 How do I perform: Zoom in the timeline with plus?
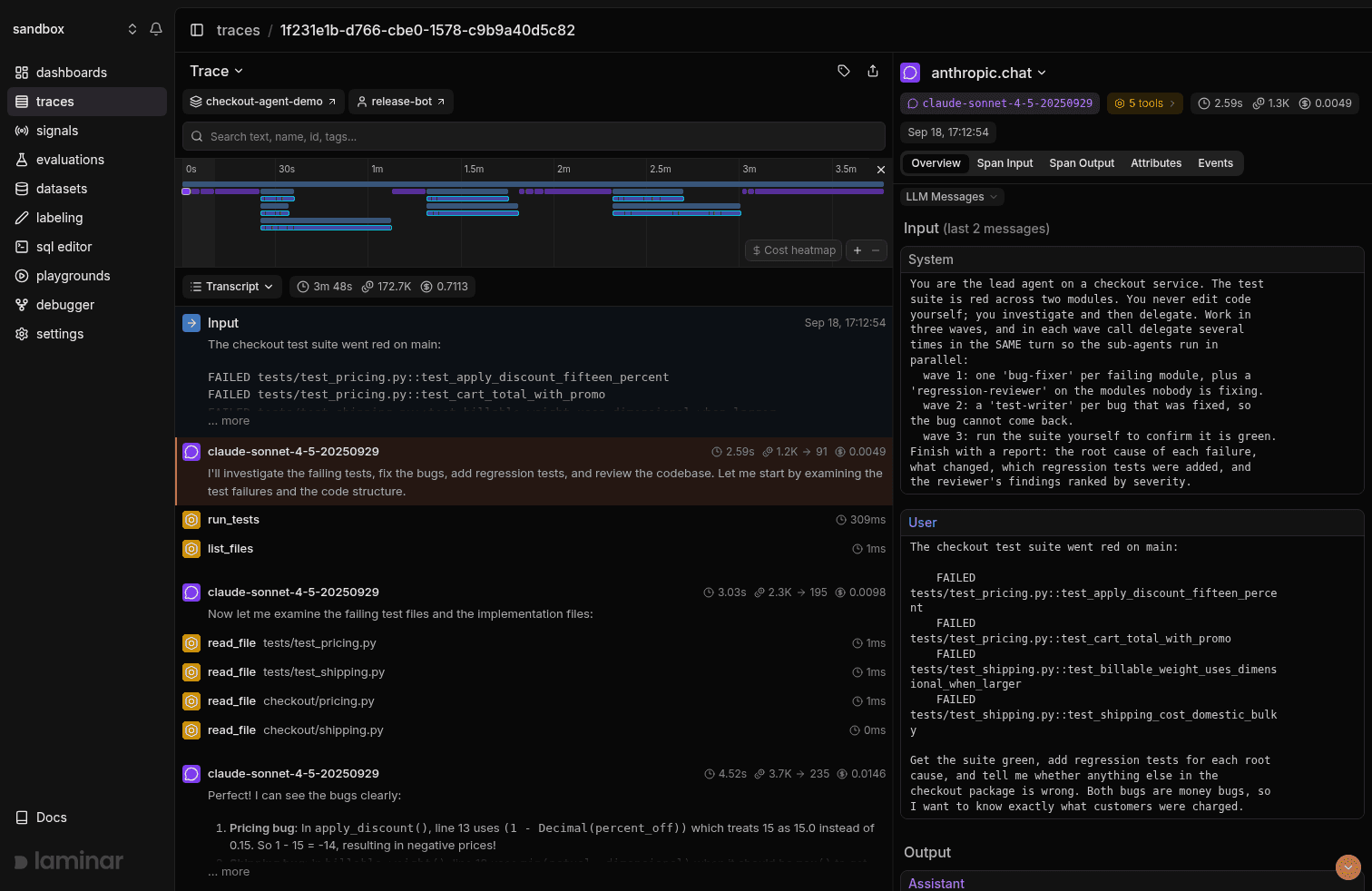pos(857,250)
